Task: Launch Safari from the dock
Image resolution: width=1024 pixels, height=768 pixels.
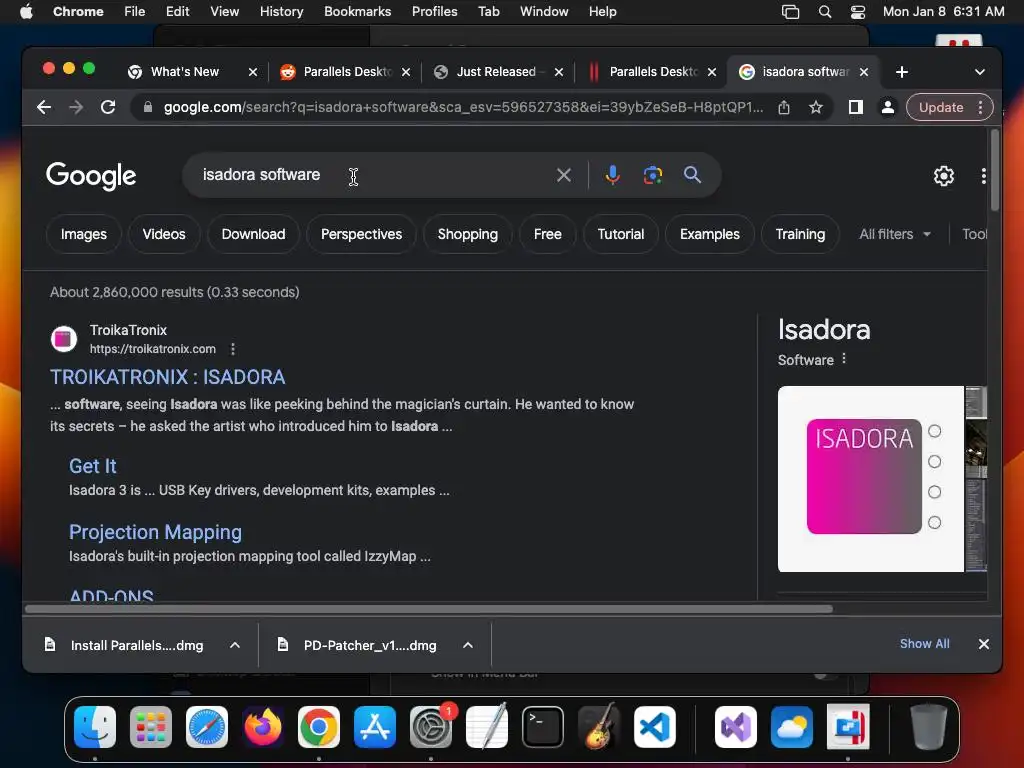Action: pos(207,726)
